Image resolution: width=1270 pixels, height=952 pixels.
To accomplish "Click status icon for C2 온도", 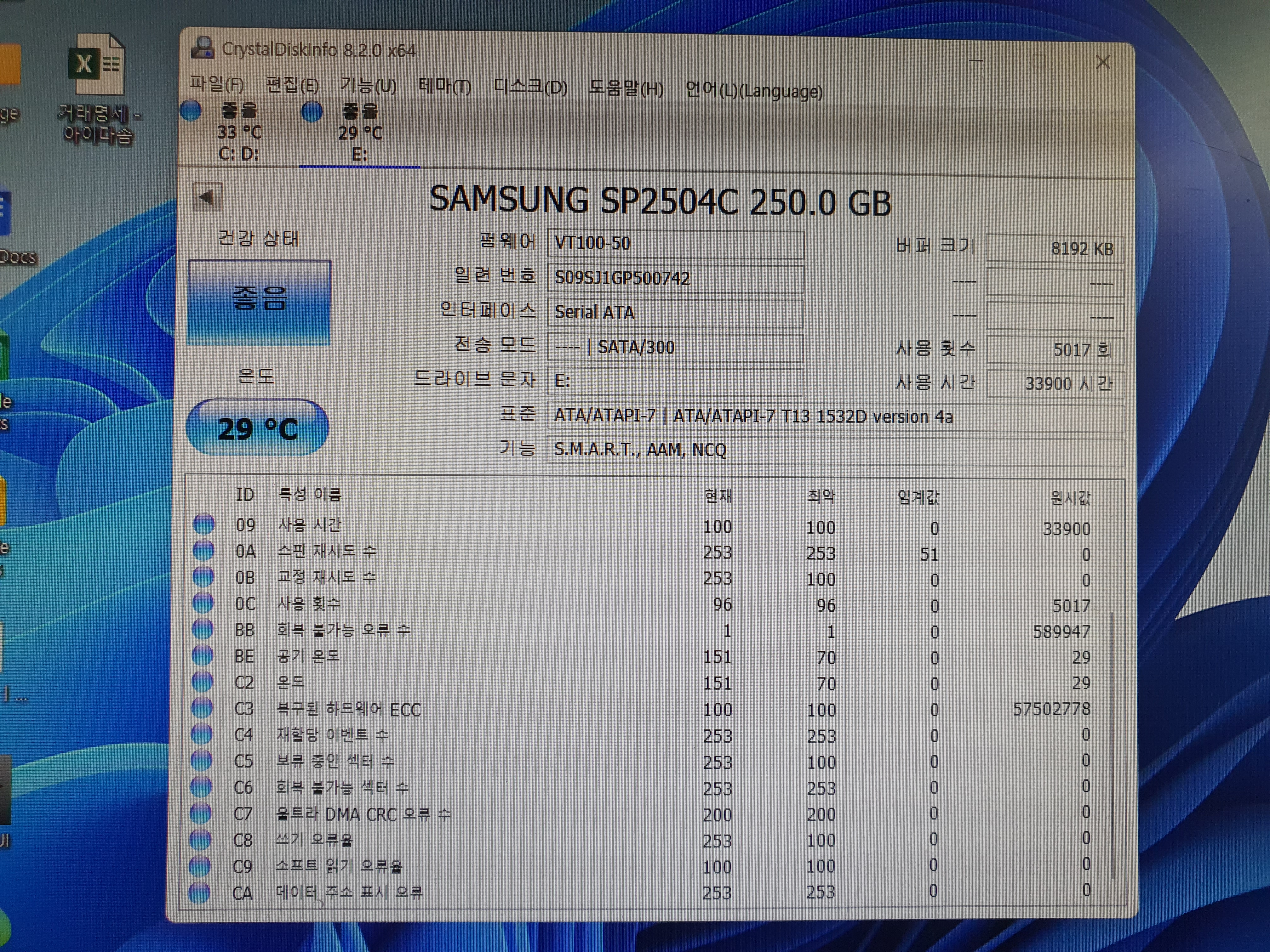I will click(202, 681).
